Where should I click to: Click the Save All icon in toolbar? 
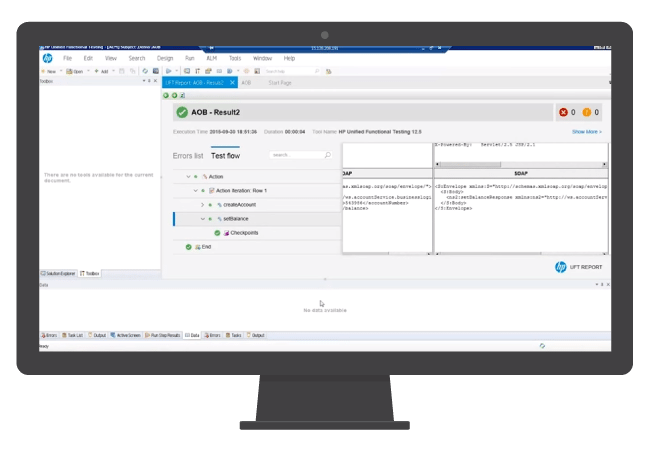[x=132, y=71]
